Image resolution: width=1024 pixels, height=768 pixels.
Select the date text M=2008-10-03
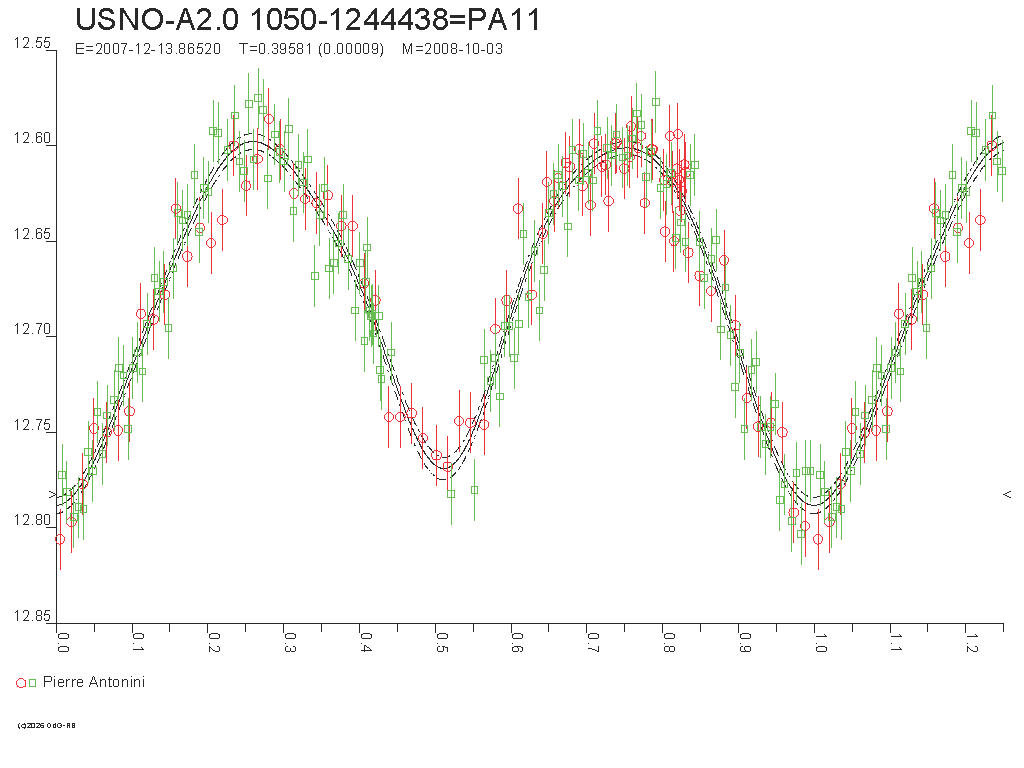click(x=453, y=49)
